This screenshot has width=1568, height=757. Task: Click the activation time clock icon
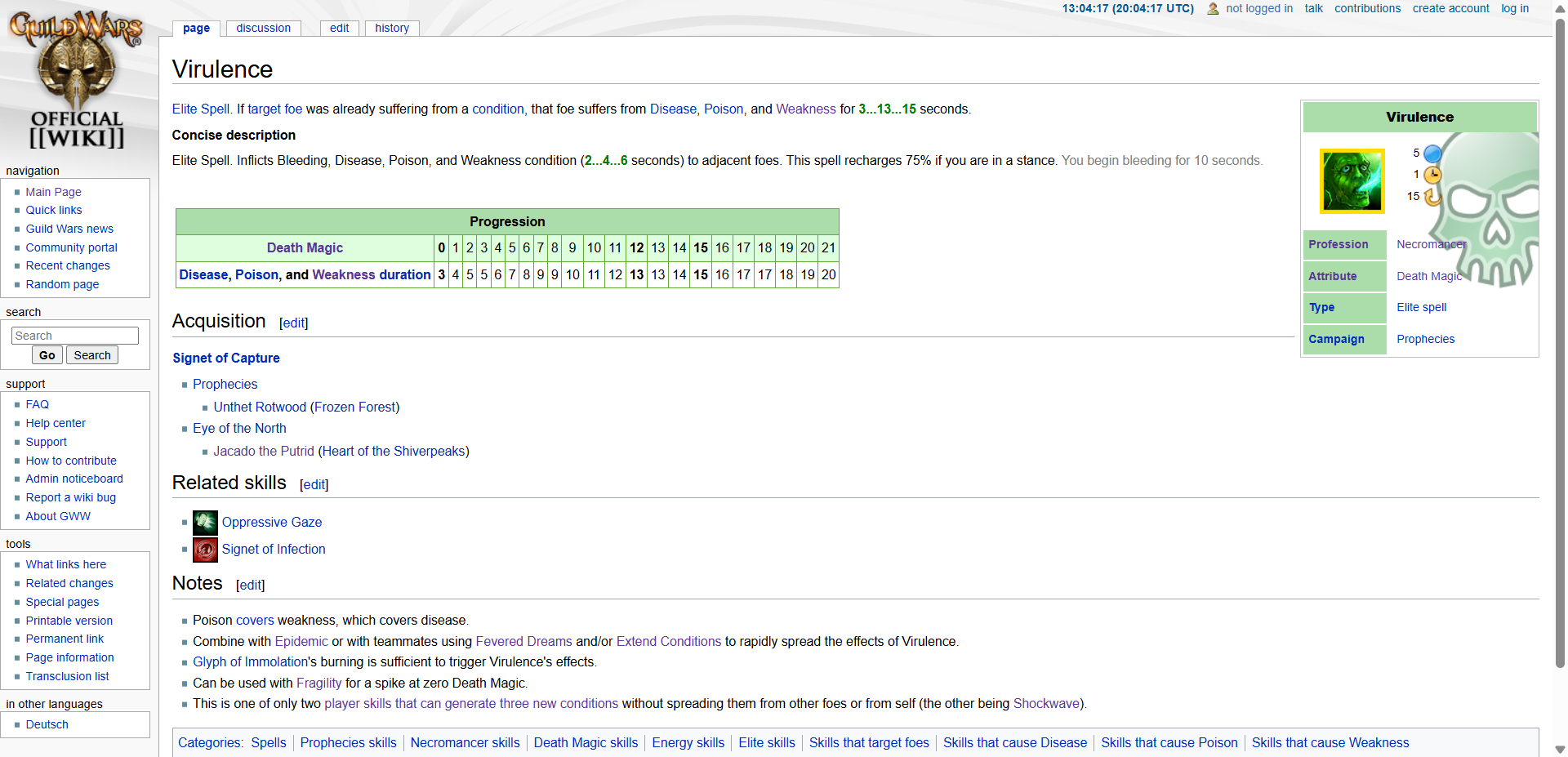[x=1432, y=175]
